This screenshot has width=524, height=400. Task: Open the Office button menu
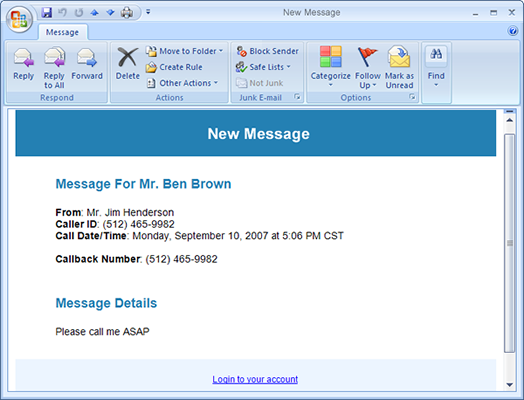pos(19,19)
